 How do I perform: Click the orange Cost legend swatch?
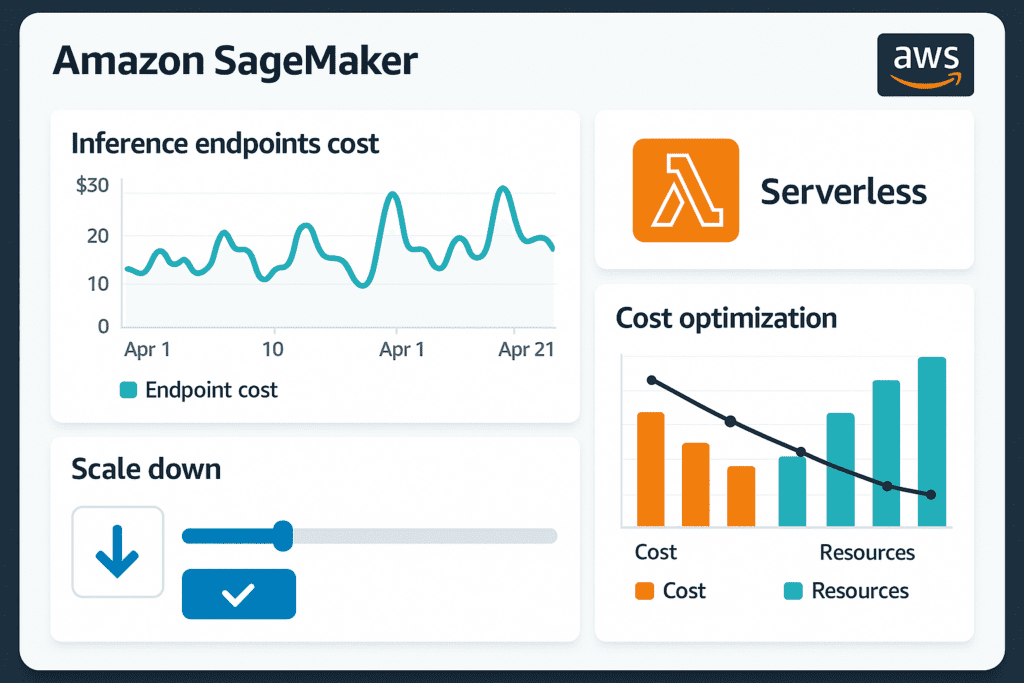pos(645,591)
